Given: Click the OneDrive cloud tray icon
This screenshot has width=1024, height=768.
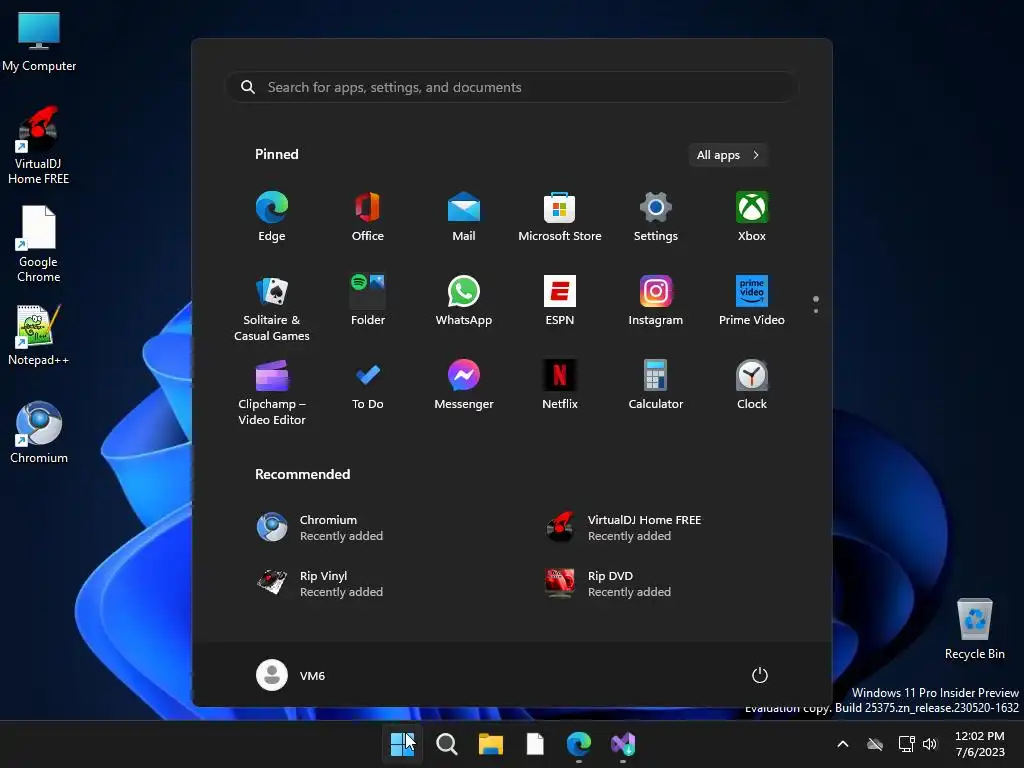Looking at the screenshot, I should pos(875,744).
